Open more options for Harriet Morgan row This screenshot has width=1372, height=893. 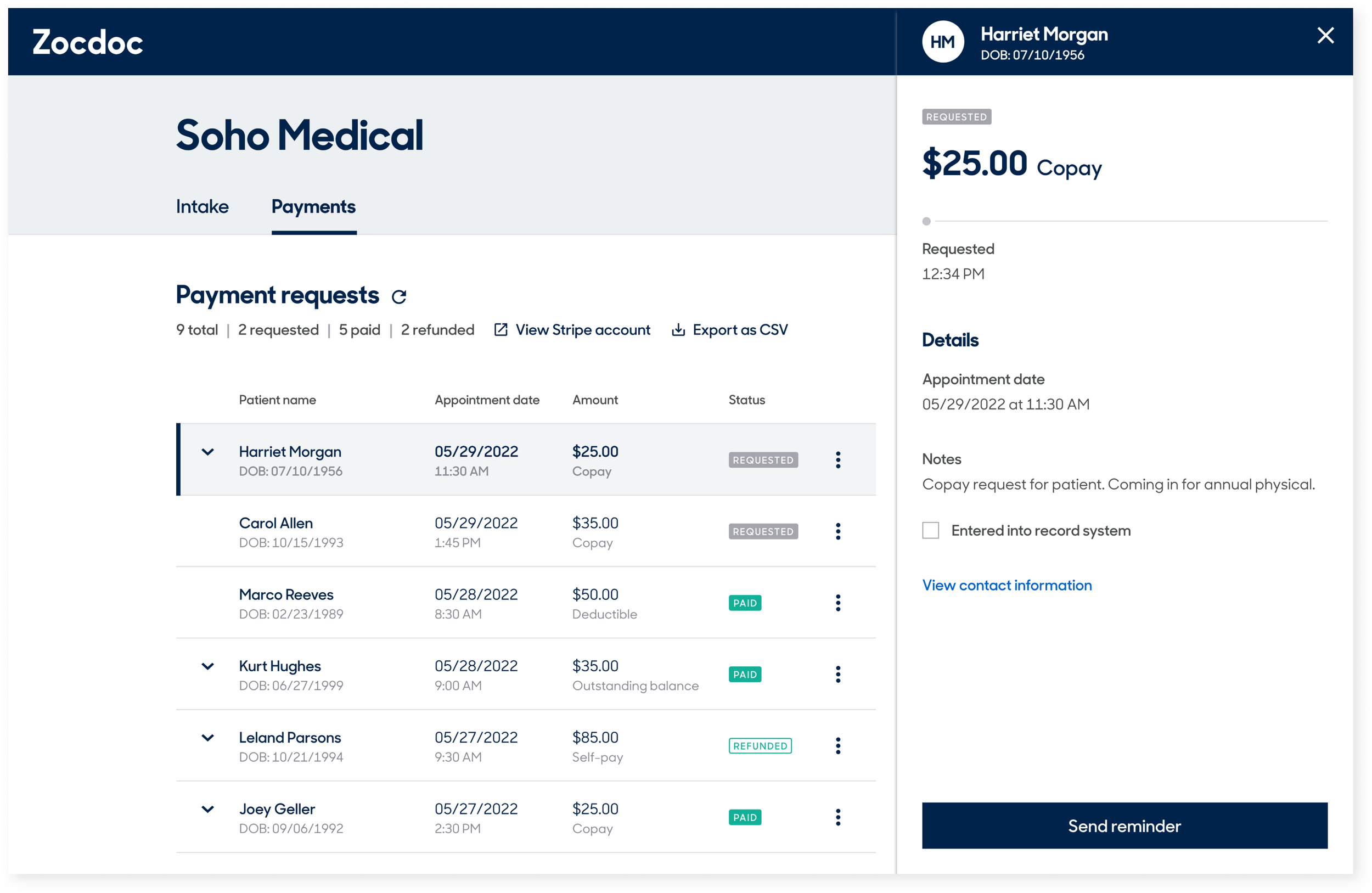837,460
